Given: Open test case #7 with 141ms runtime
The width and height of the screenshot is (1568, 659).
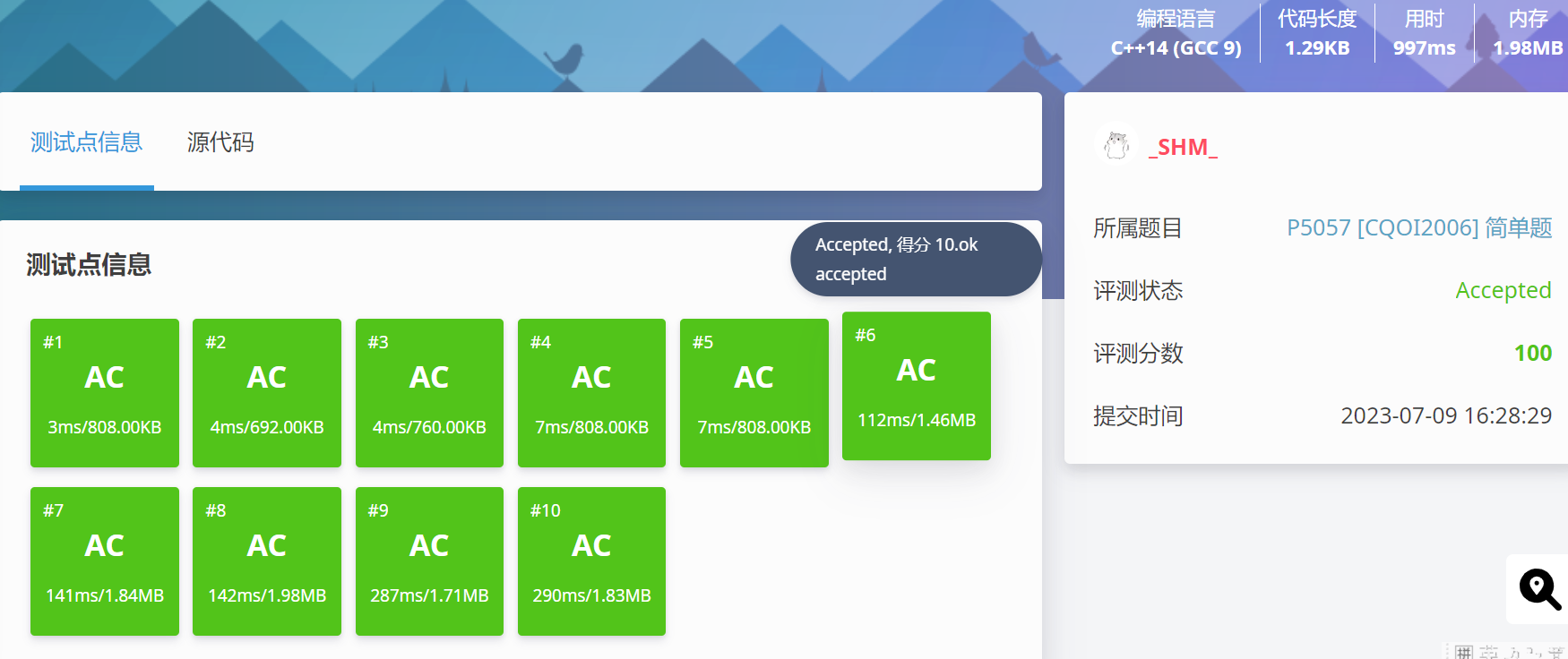Looking at the screenshot, I should coord(105,561).
